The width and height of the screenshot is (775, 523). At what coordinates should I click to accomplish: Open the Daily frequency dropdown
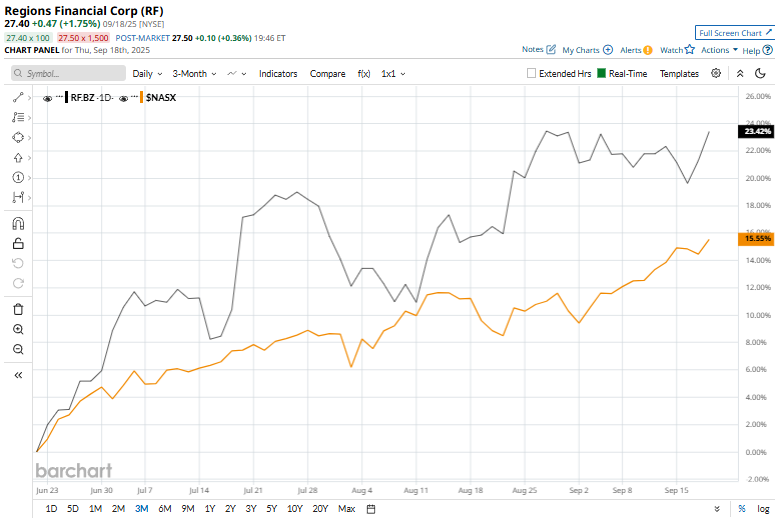coord(147,74)
